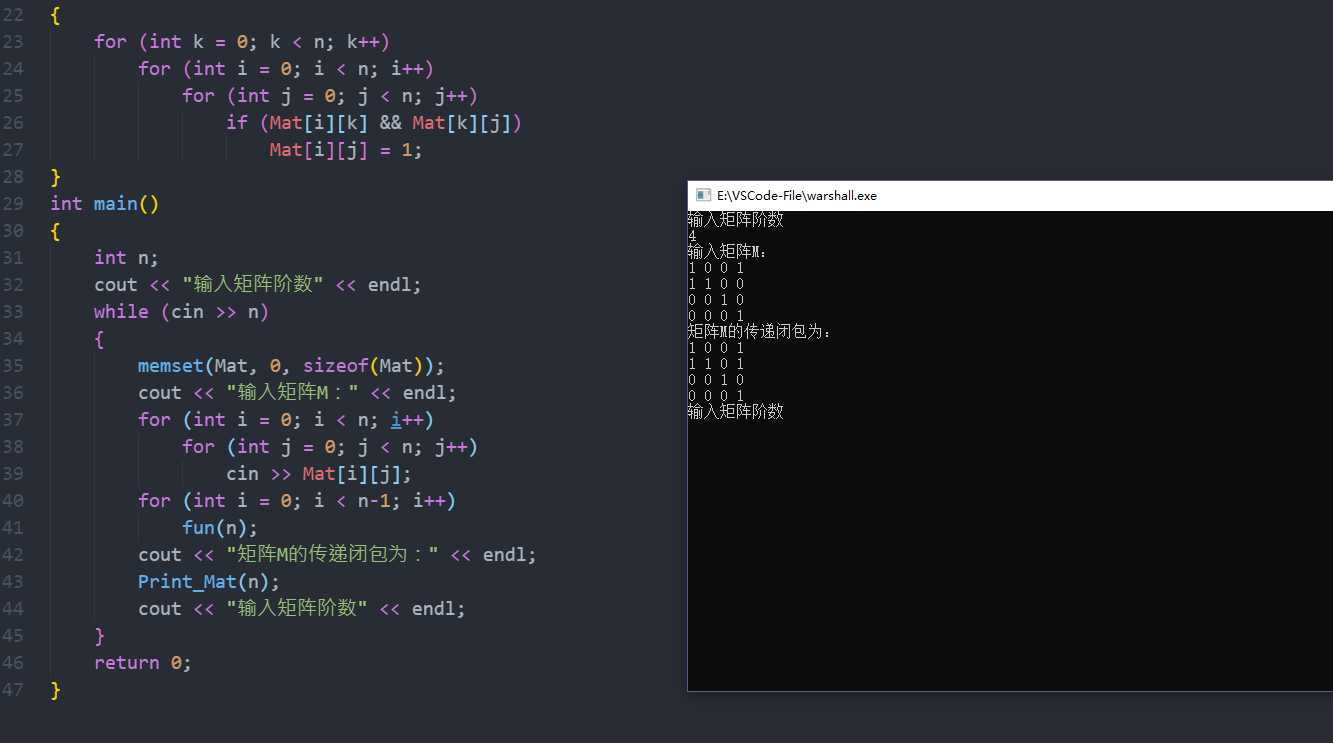The image size is (1333, 743).
Task: Click the console row "1 1 0 0"
Action: click(x=716, y=284)
